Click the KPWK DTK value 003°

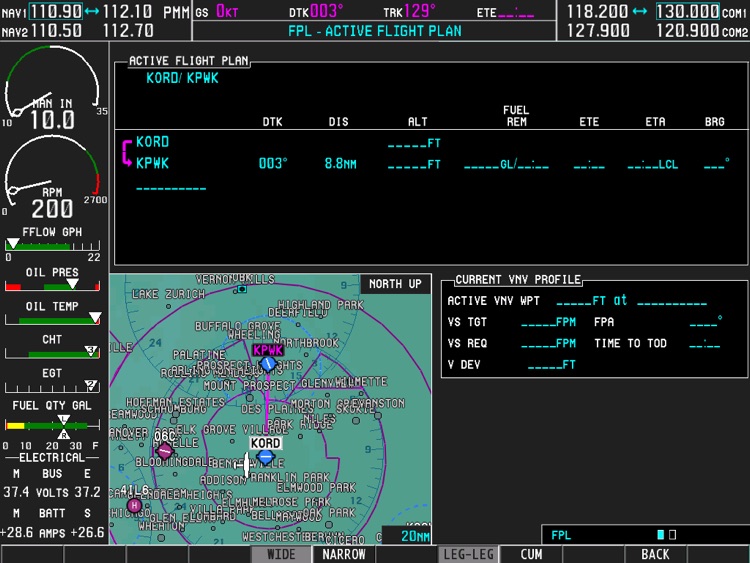click(273, 164)
